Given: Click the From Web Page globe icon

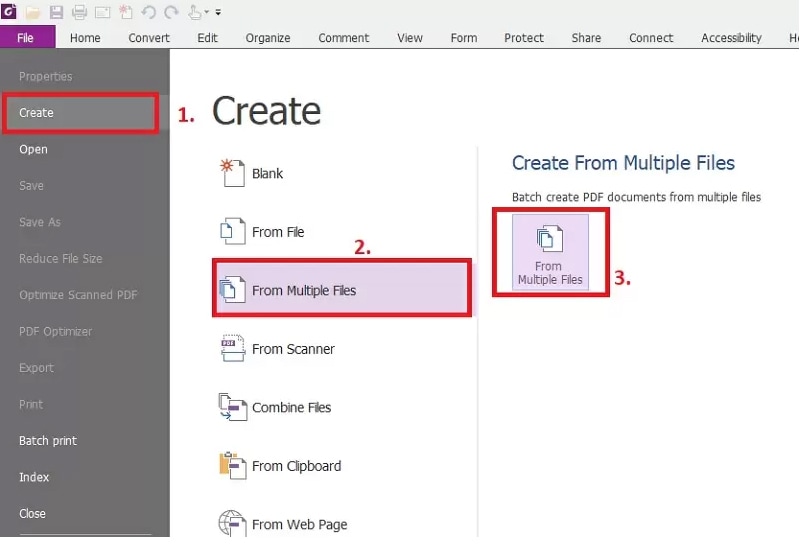Looking at the screenshot, I should (233, 523).
